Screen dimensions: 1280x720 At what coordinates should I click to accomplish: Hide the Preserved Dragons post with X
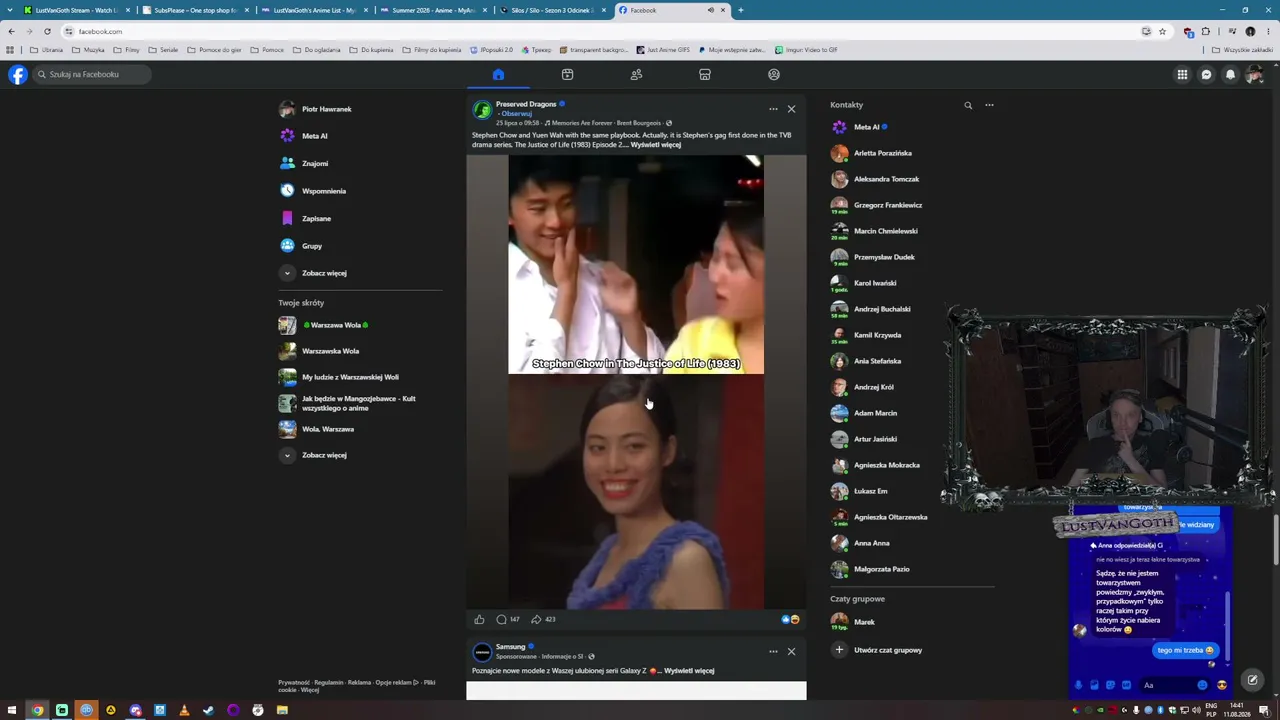click(x=791, y=109)
